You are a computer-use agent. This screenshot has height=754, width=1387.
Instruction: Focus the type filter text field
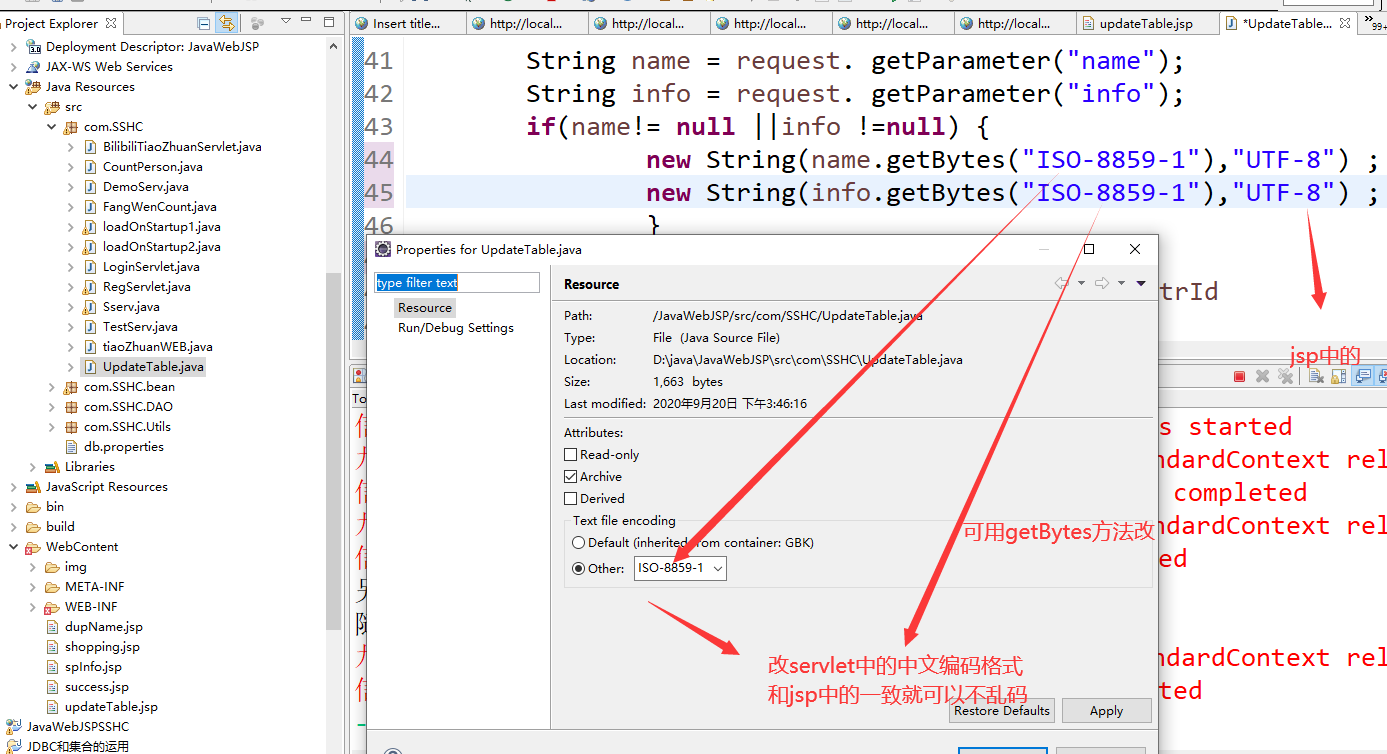click(457, 283)
